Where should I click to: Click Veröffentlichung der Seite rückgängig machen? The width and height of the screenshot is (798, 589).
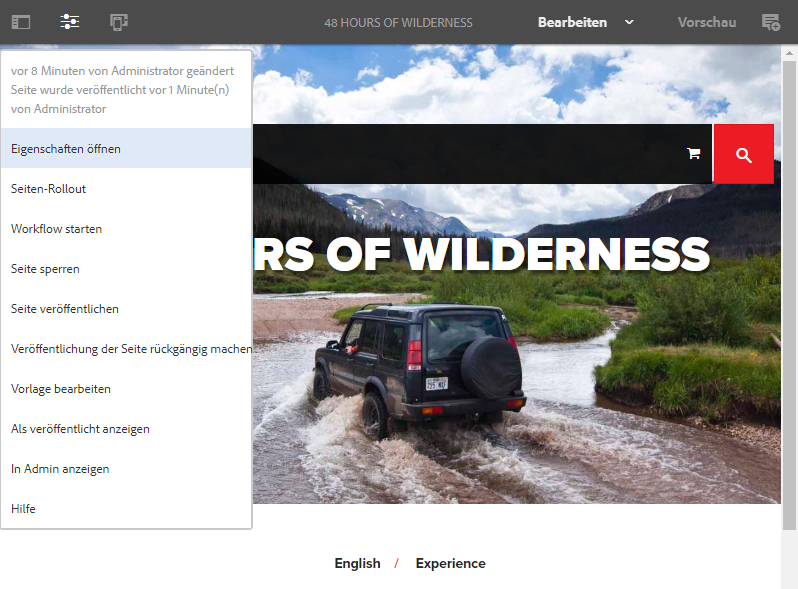click(x=126, y=349)
